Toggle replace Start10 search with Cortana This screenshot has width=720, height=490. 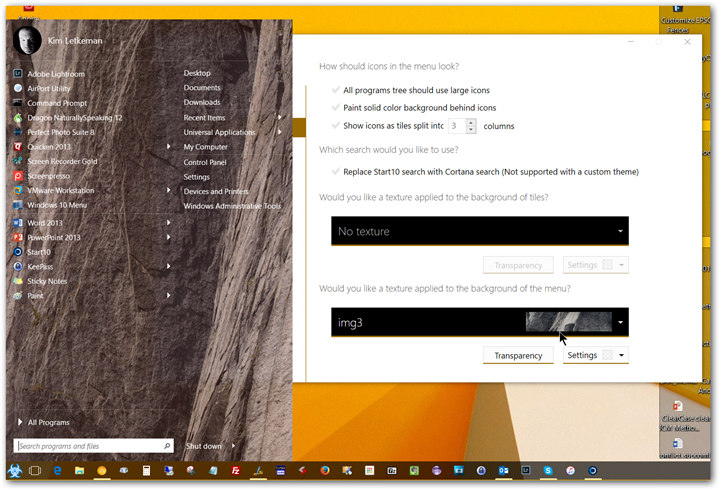coord(336,172)
